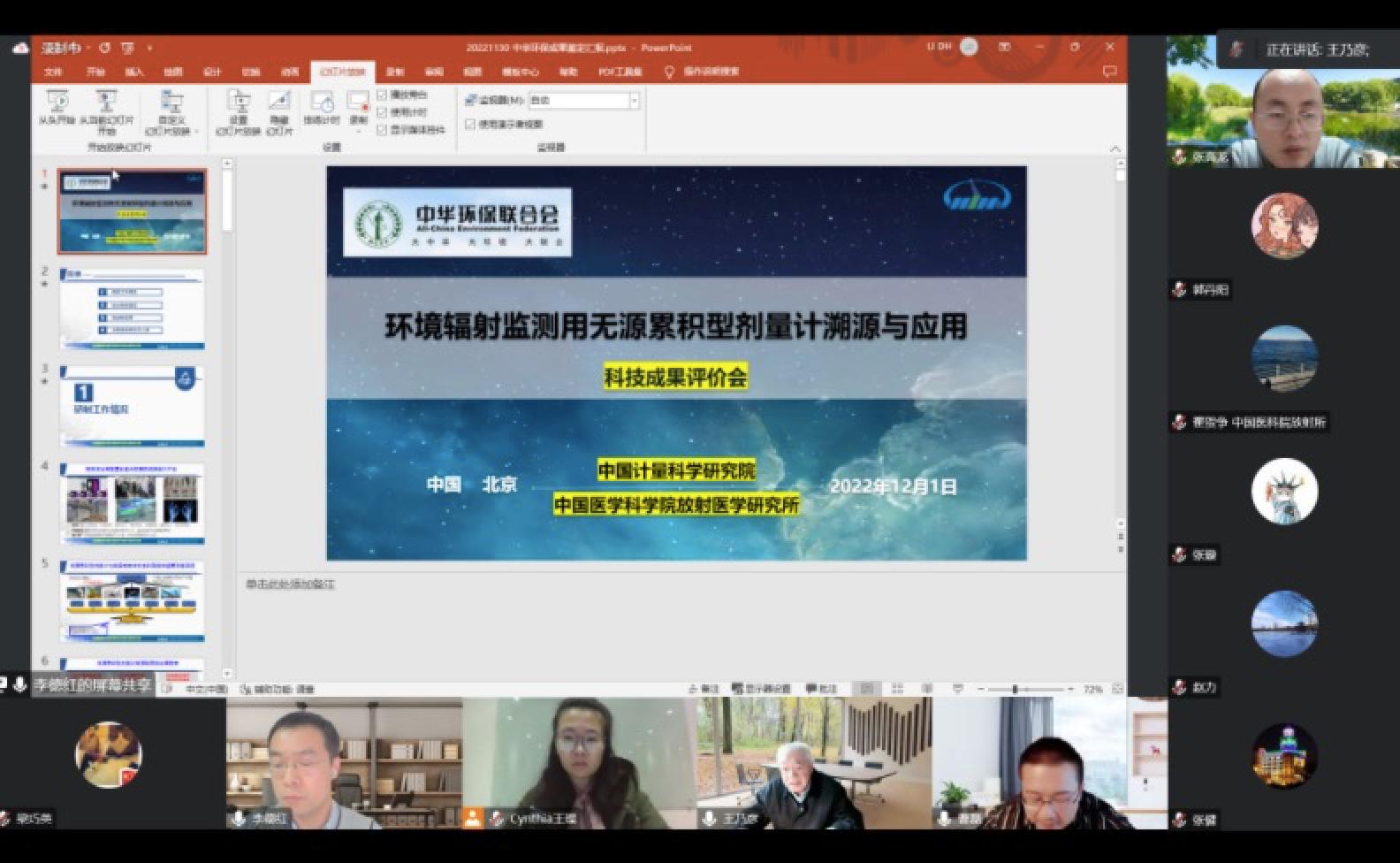This screenshot has height=863, width=1400.
Task: Switch to Slide Sorter view
Action: (897, 689)
